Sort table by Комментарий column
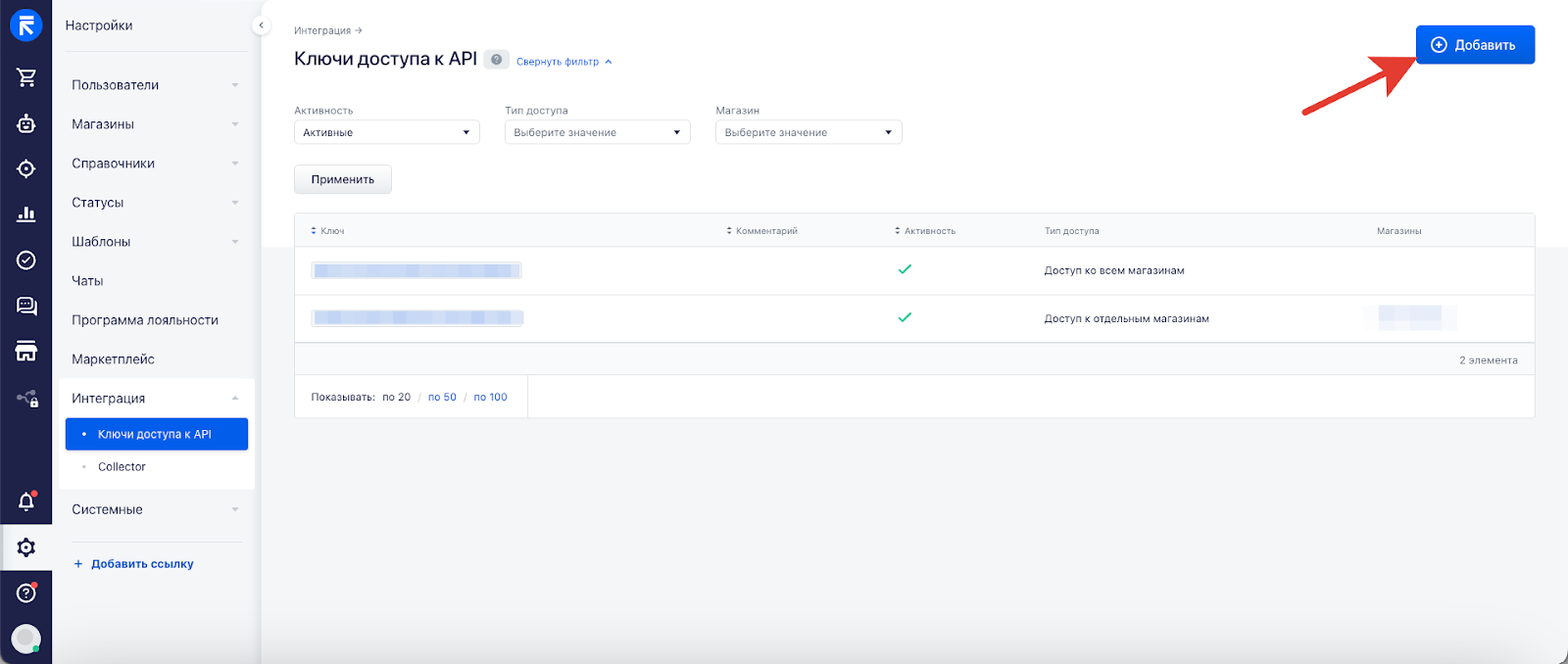Screen dimensions: 1568x664 (761, 231)
